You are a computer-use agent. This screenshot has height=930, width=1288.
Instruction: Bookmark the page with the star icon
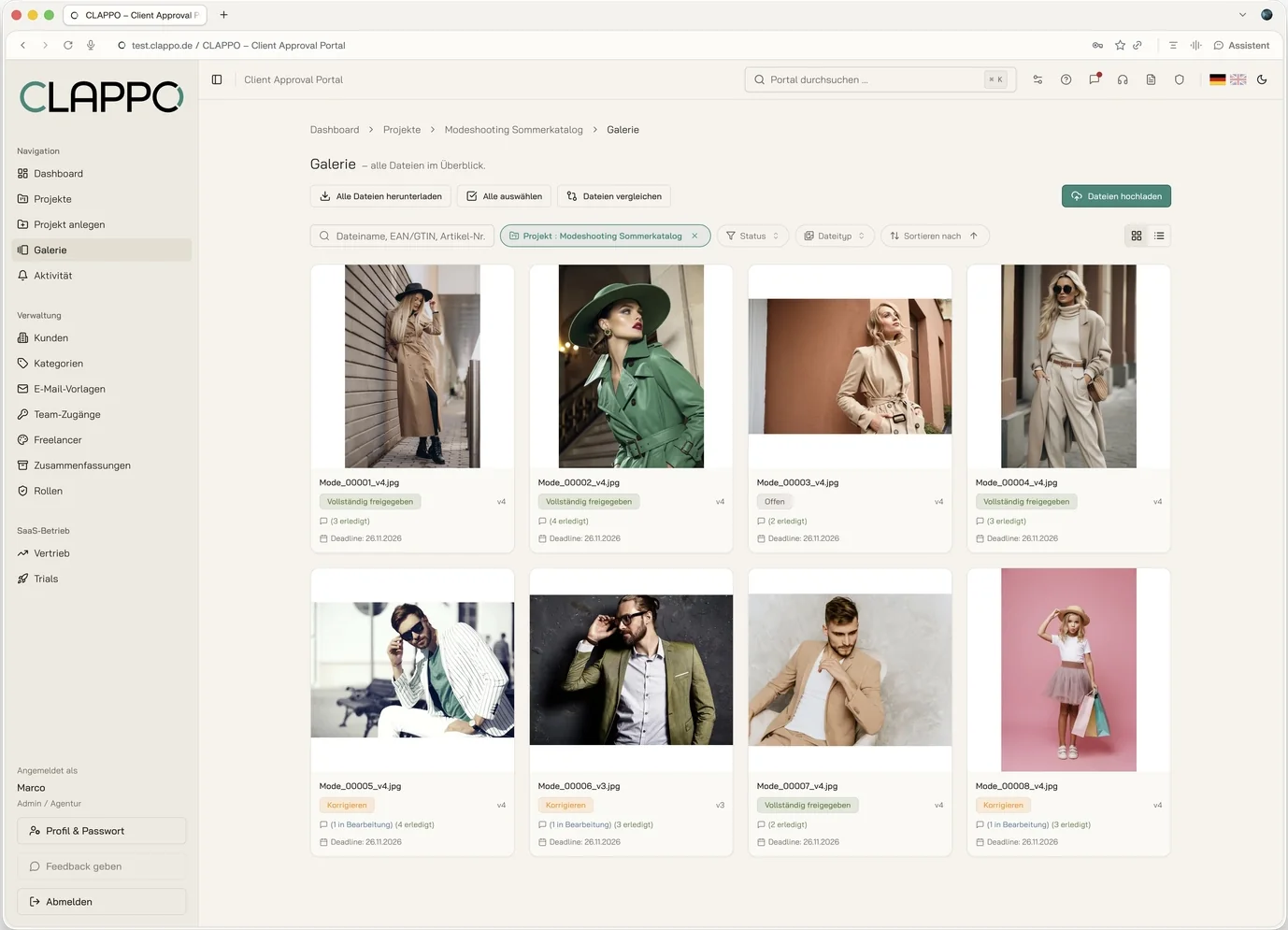pos(1120,45)
